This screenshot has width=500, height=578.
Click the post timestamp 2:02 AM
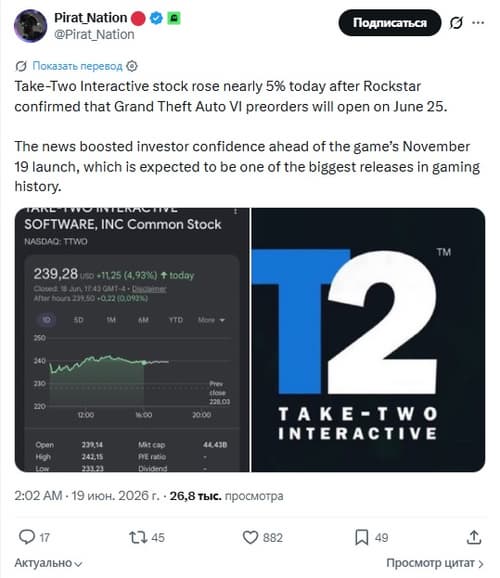38,496
